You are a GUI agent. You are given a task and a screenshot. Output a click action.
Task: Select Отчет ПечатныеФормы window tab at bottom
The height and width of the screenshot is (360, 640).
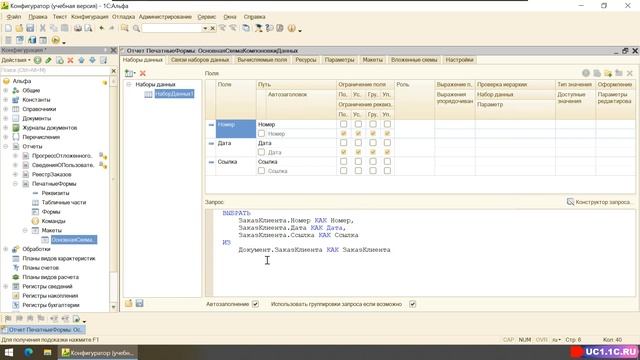43,329
